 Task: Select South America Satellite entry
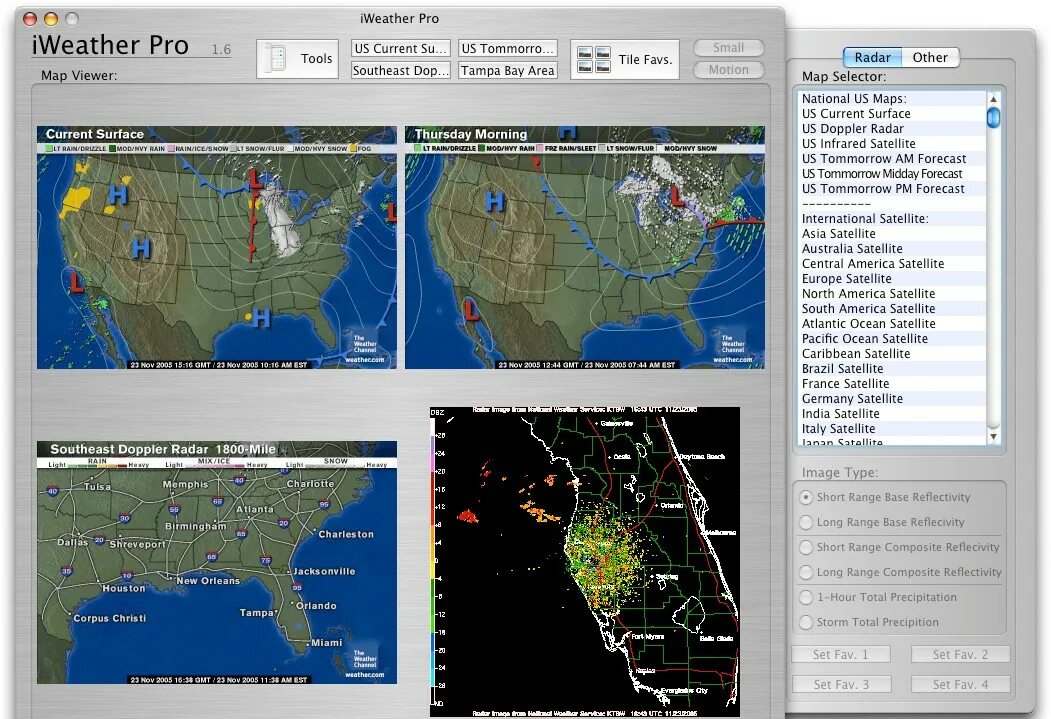tap(891, 308)
